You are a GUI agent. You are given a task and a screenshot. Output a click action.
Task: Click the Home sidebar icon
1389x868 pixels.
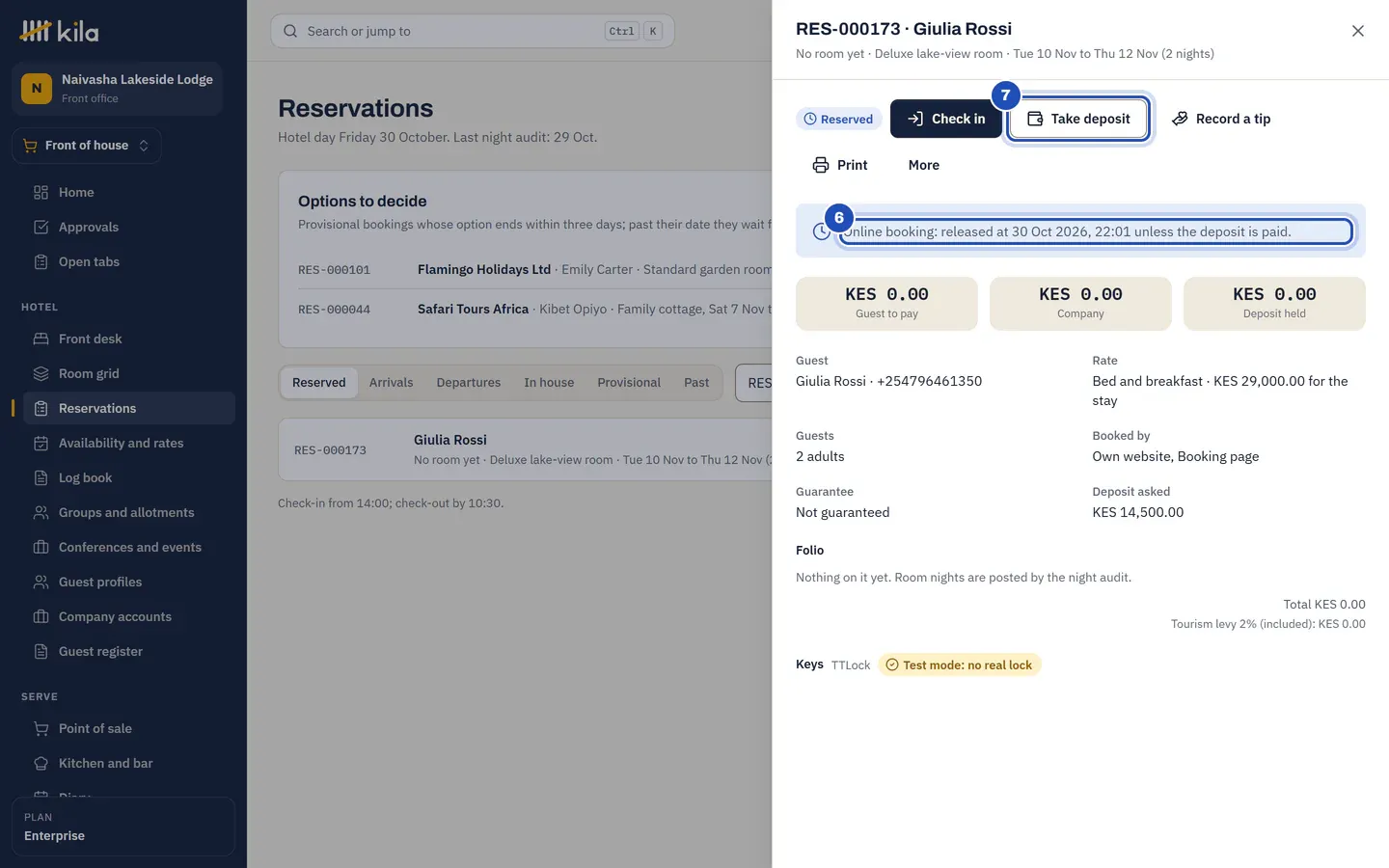click(x=41, y=192)
